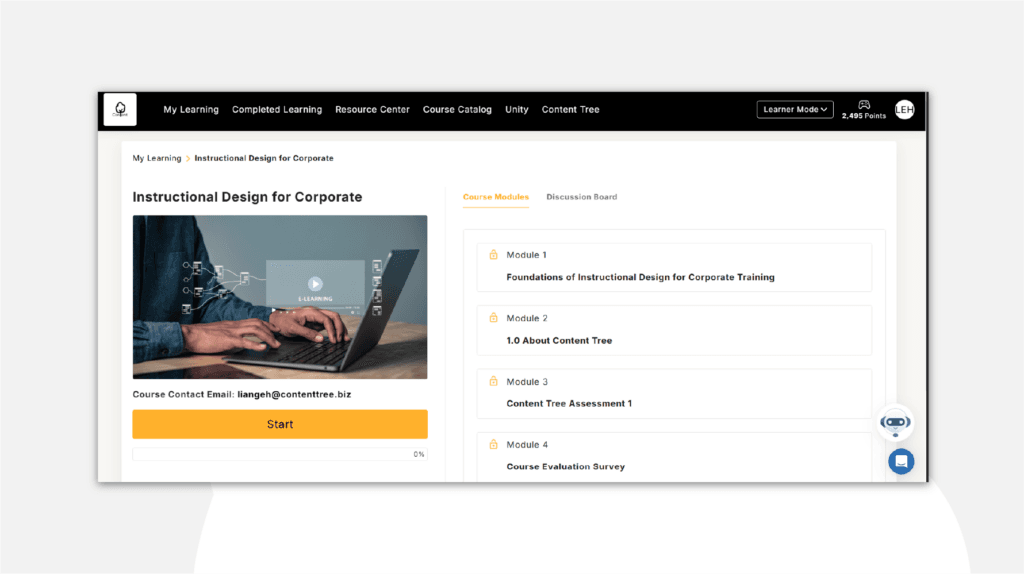This screenshot has width=1024, height=574.
Task: Open the Course Catalog
Action: point(457,110)
